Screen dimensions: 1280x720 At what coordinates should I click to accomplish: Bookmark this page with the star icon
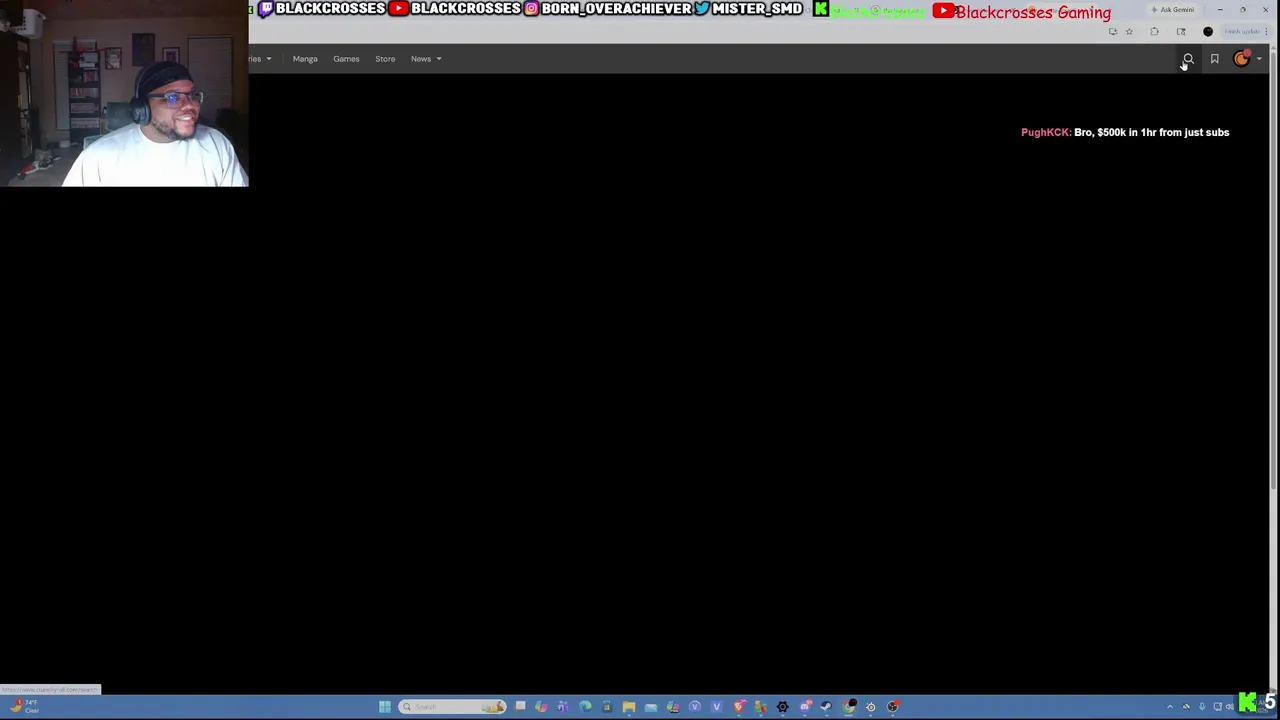1129,31
